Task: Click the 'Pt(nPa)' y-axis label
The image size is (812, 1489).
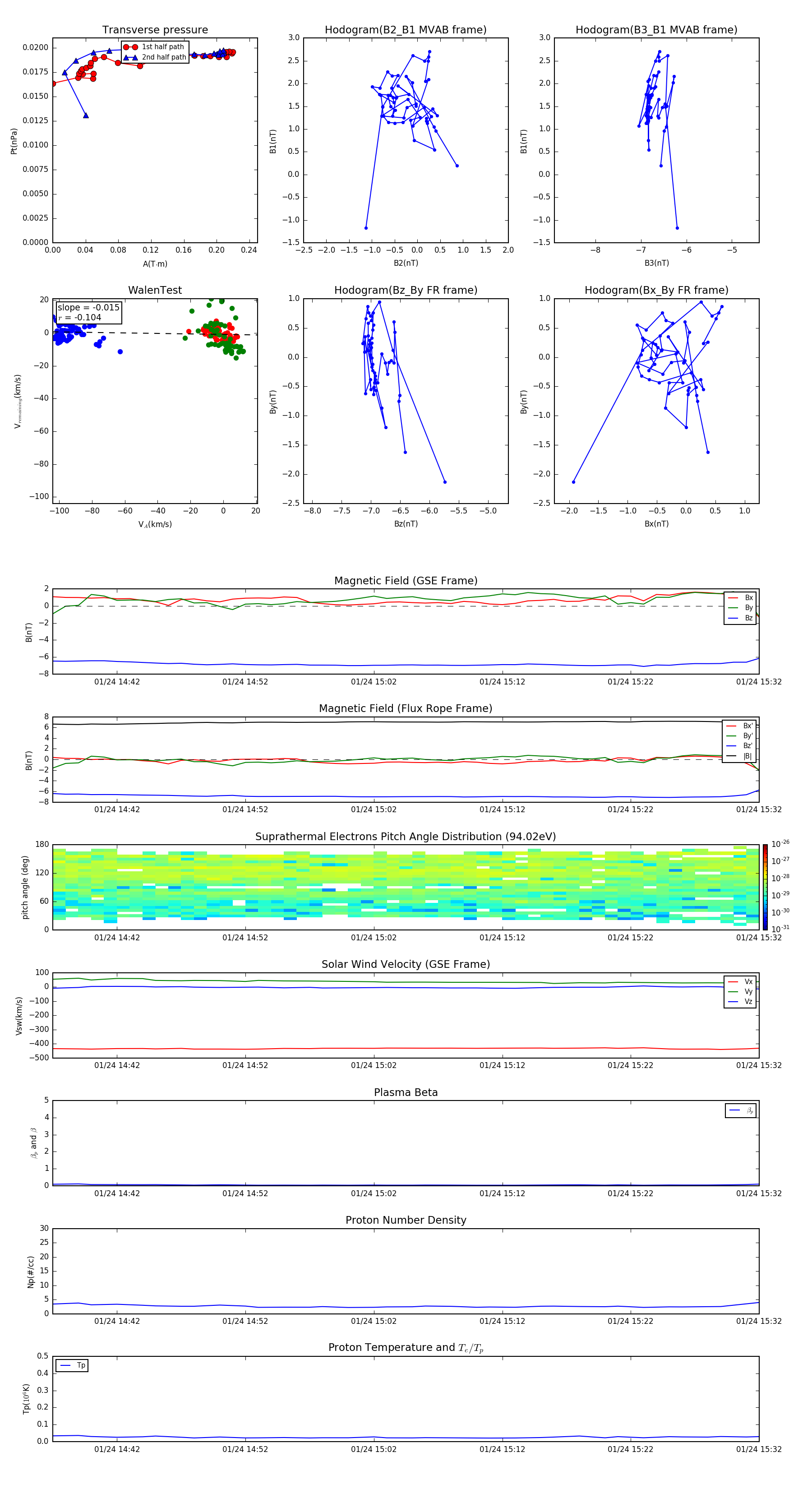Action: [14, 140]
